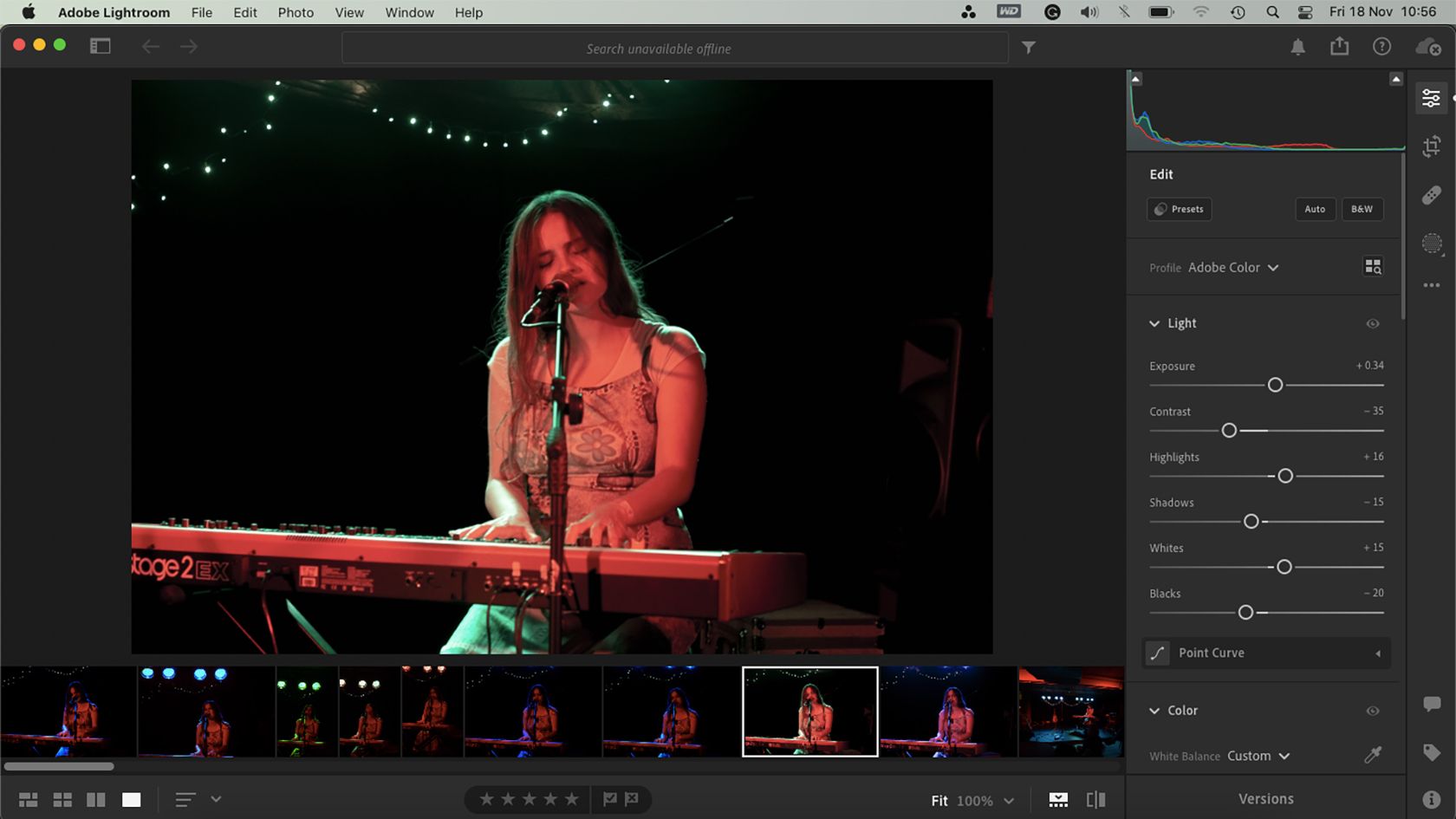Toggle the Color panel eye visibility

click(1373, 711)
